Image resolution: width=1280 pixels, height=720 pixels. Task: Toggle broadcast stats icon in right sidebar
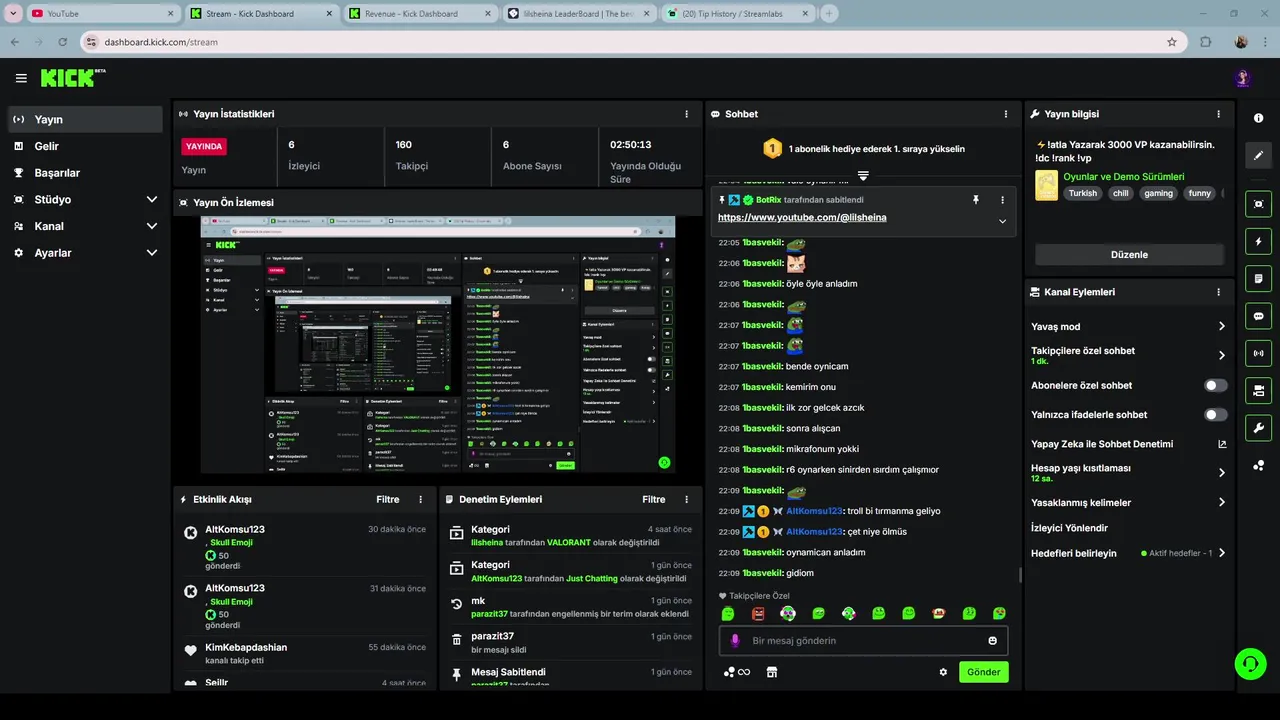pyautogui.click(x=1258, y=353)
